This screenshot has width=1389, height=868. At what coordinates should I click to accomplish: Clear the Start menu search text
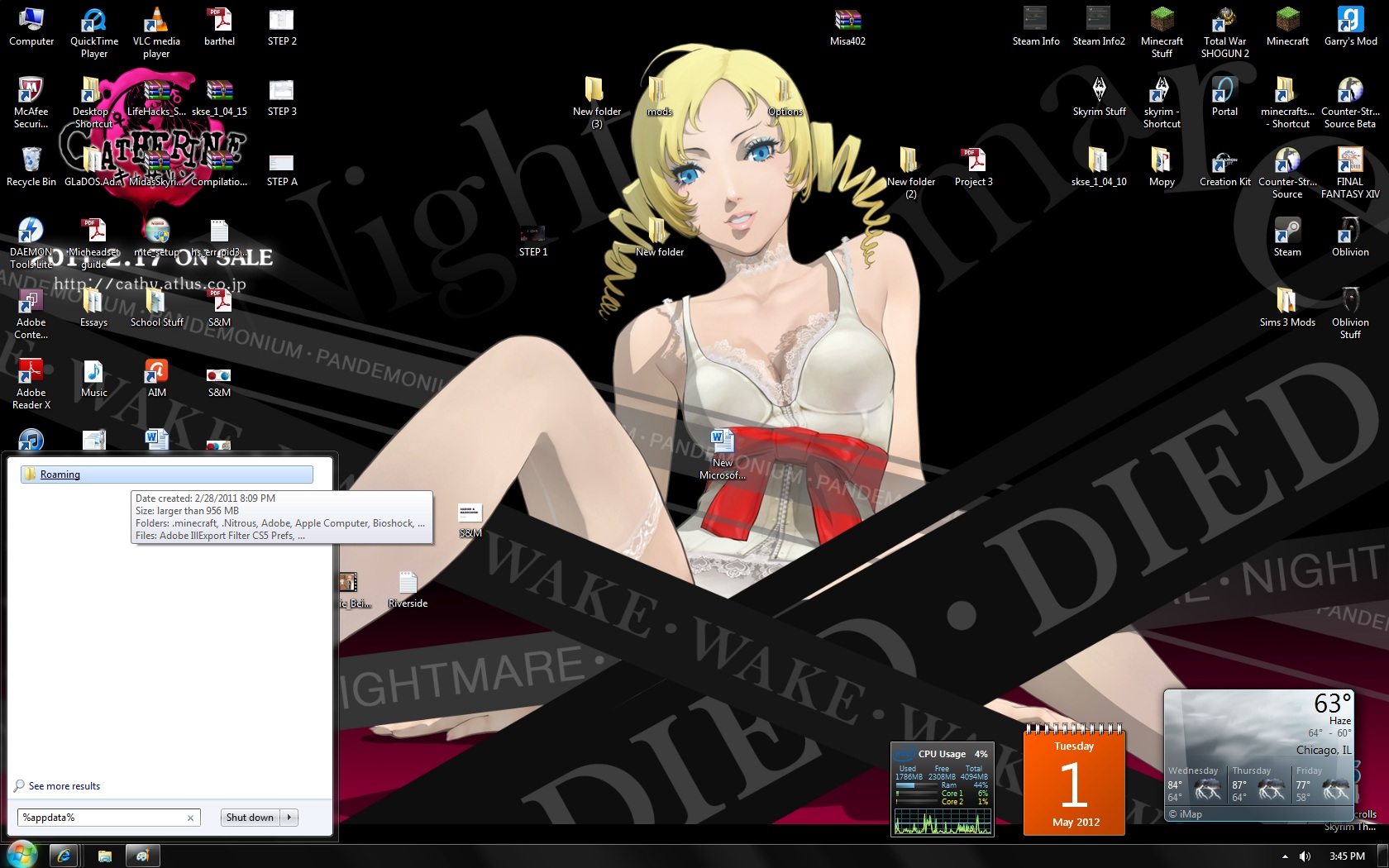(190, 818)
